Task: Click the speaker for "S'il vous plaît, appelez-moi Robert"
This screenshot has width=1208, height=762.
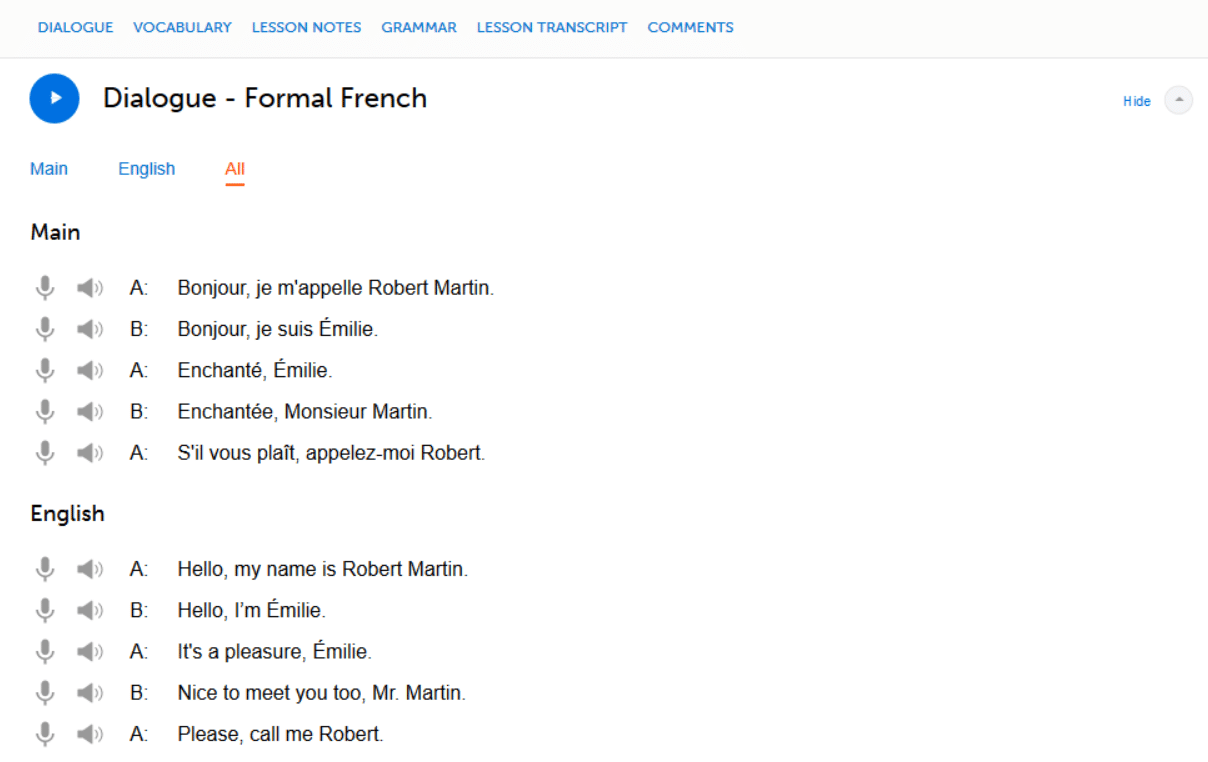Action: (90, 453)
